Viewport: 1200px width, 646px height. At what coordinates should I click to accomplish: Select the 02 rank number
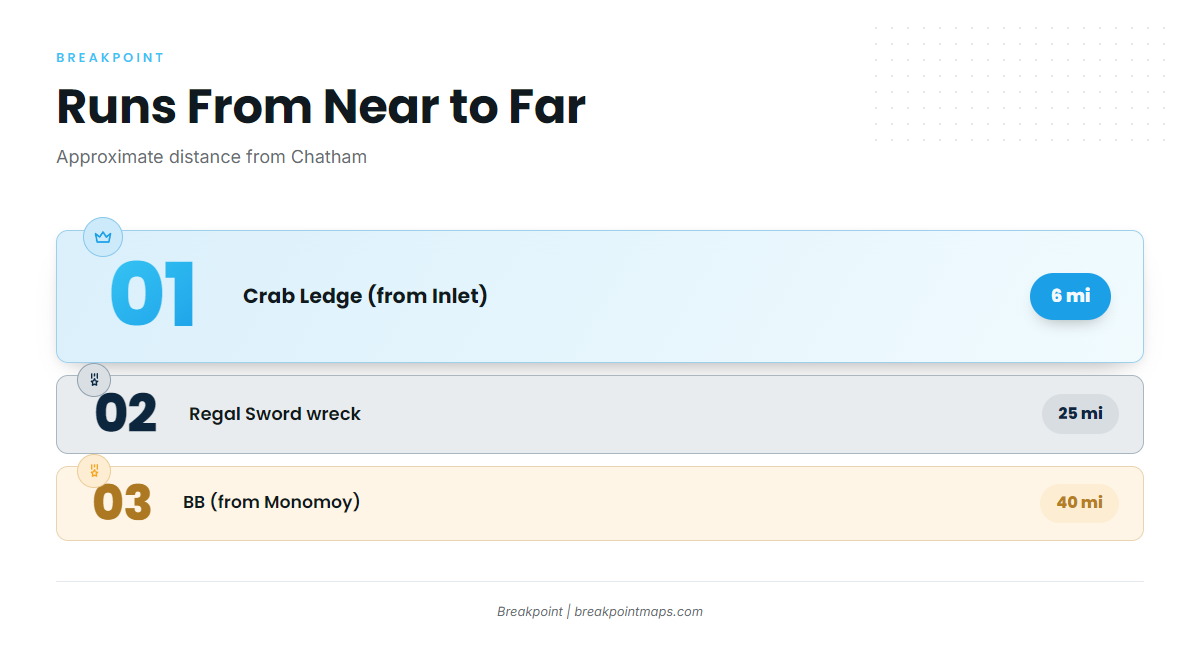[126, 414]
